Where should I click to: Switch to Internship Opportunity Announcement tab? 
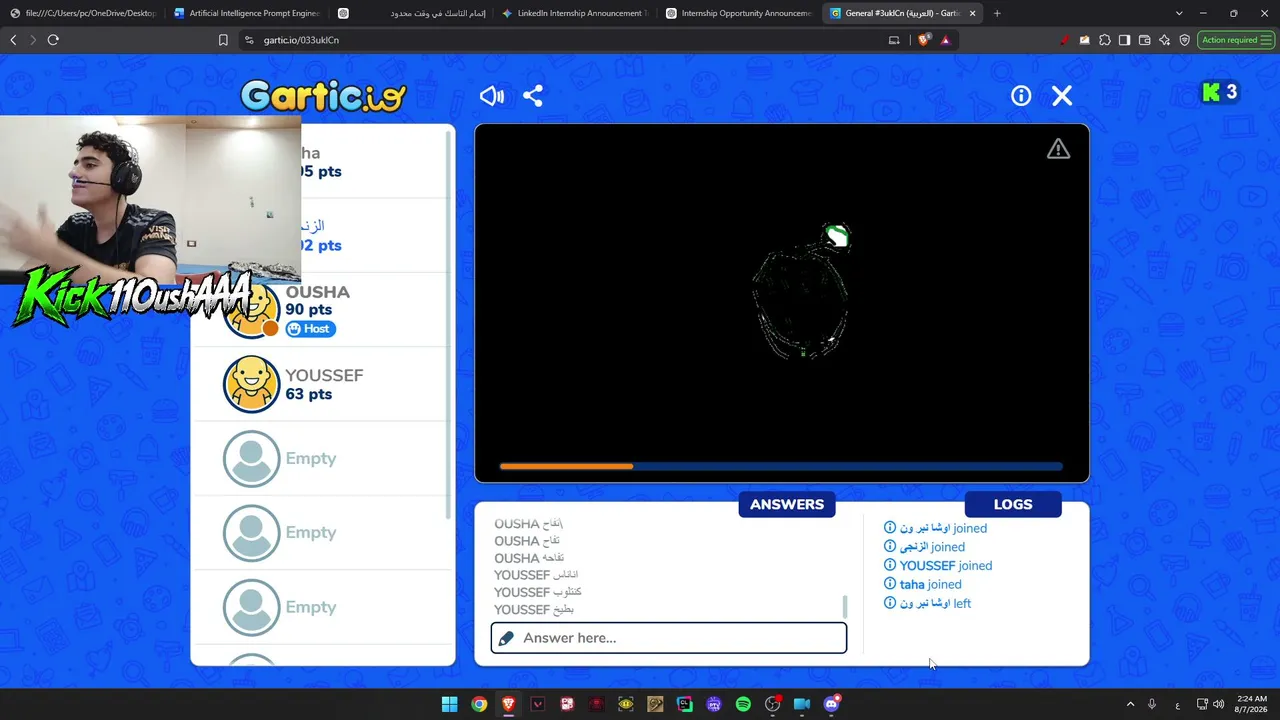click(x=739, y=13)
